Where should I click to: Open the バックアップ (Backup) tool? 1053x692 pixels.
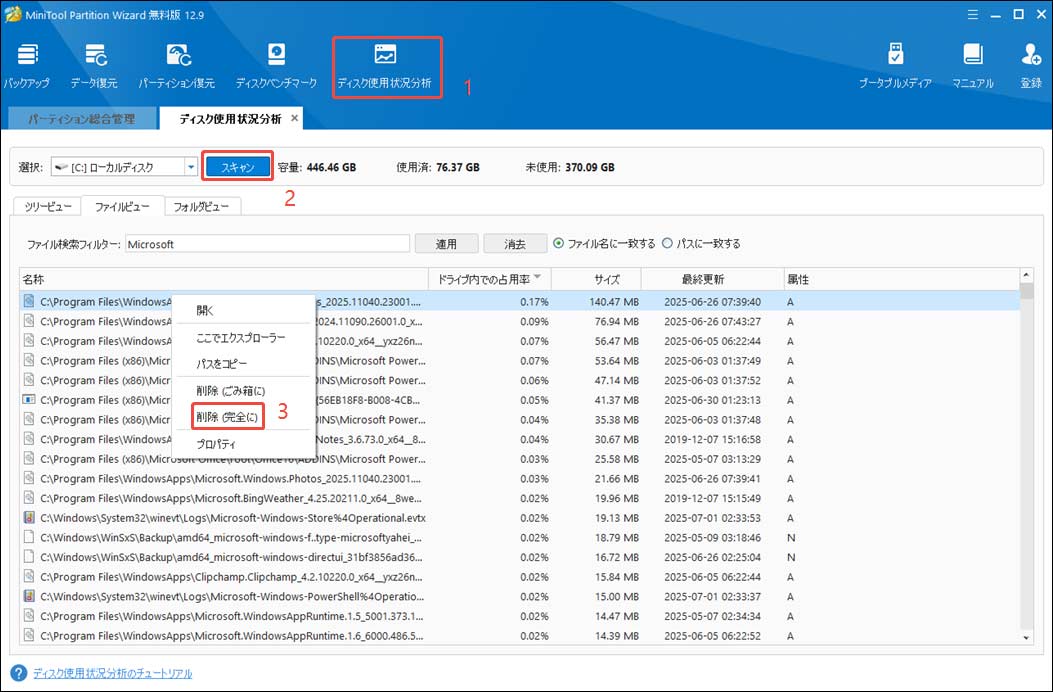pyautogui.click(x=27, y=67)
